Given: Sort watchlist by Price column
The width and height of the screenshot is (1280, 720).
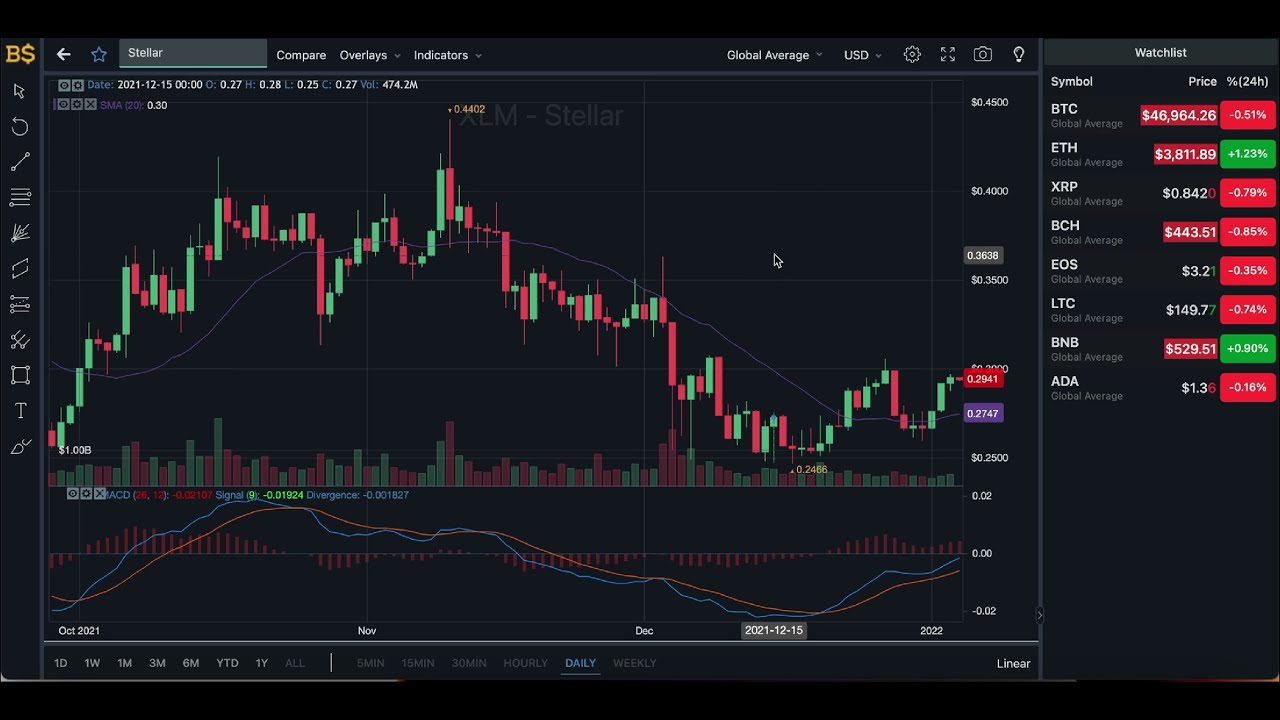Looking at the screenshot, I should tap(1202, 81).
